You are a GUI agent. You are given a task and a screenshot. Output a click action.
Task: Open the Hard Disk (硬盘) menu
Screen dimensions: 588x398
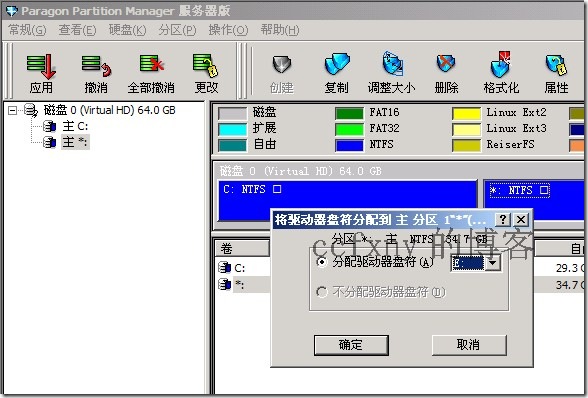pos(128,30)
